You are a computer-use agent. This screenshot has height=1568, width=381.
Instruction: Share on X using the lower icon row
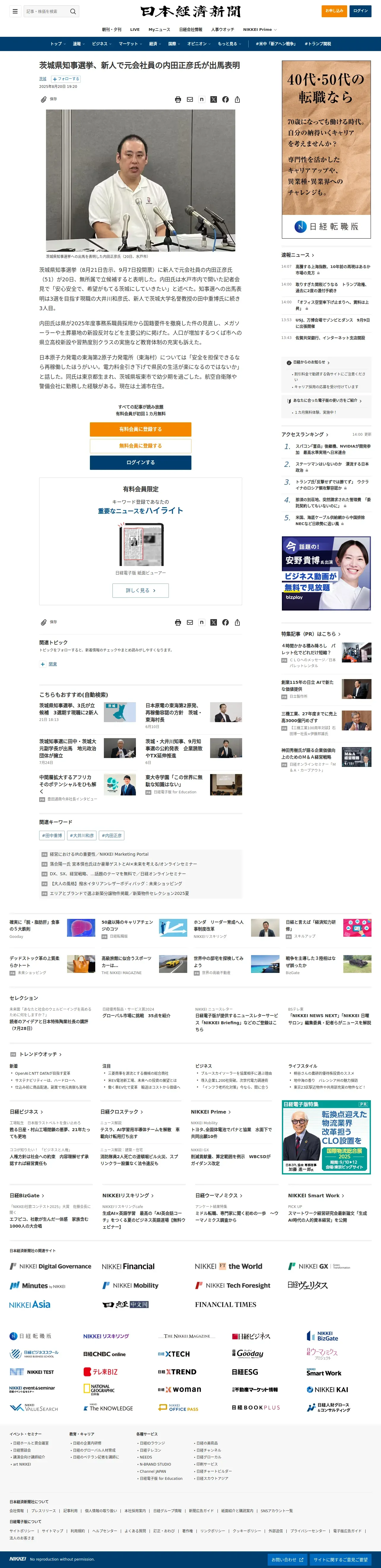point(214,622)
